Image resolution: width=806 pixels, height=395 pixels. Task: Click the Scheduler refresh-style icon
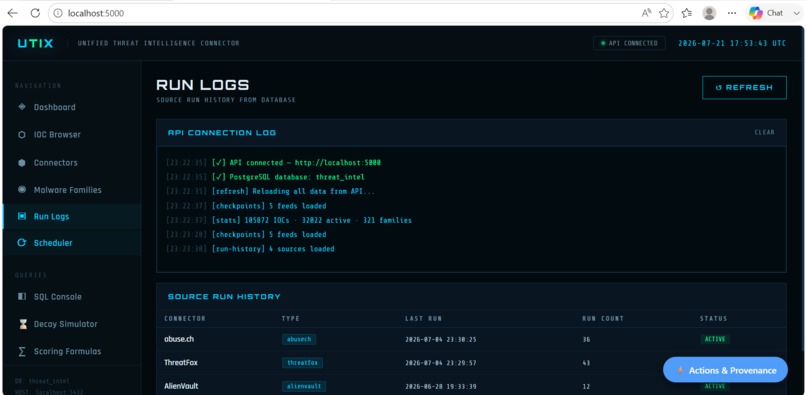click(x=22, y=243)
